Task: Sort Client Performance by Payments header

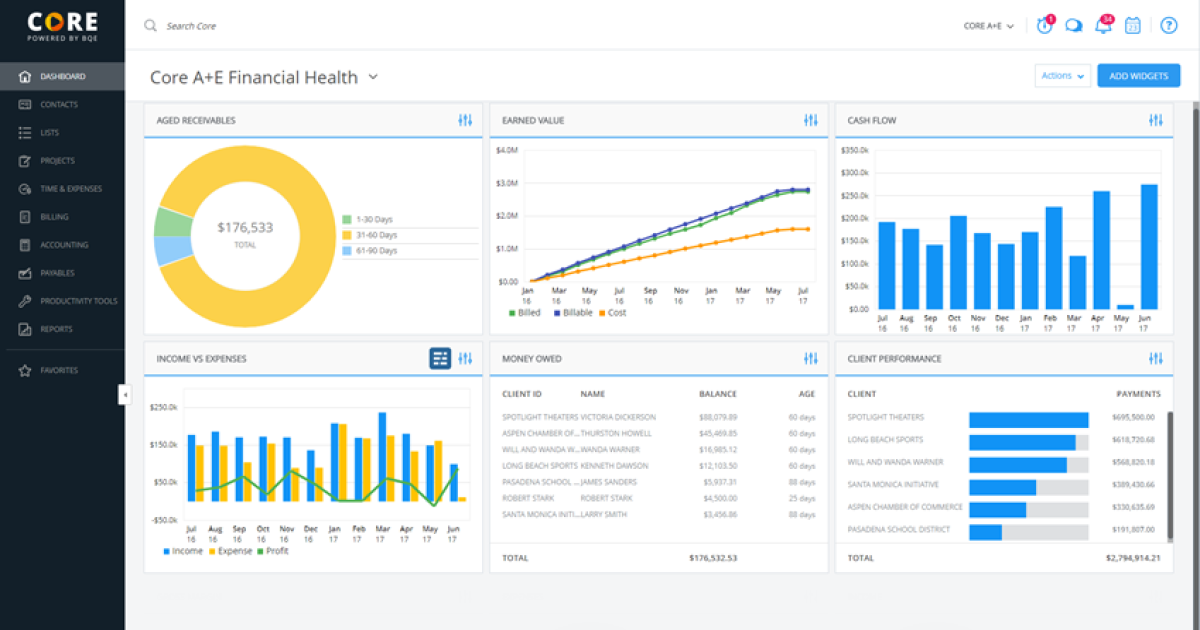Action: (1139, 394)
